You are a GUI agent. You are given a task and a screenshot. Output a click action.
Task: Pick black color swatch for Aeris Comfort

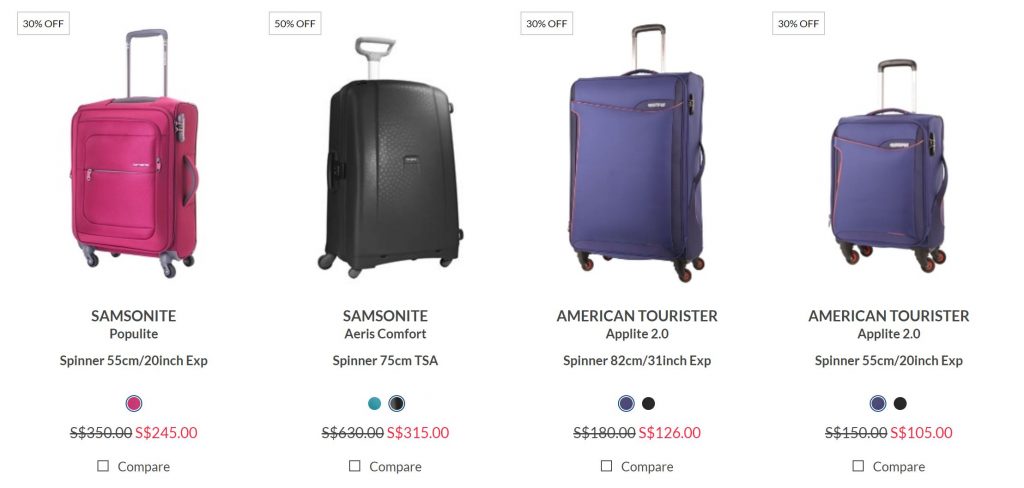point(397,404)
